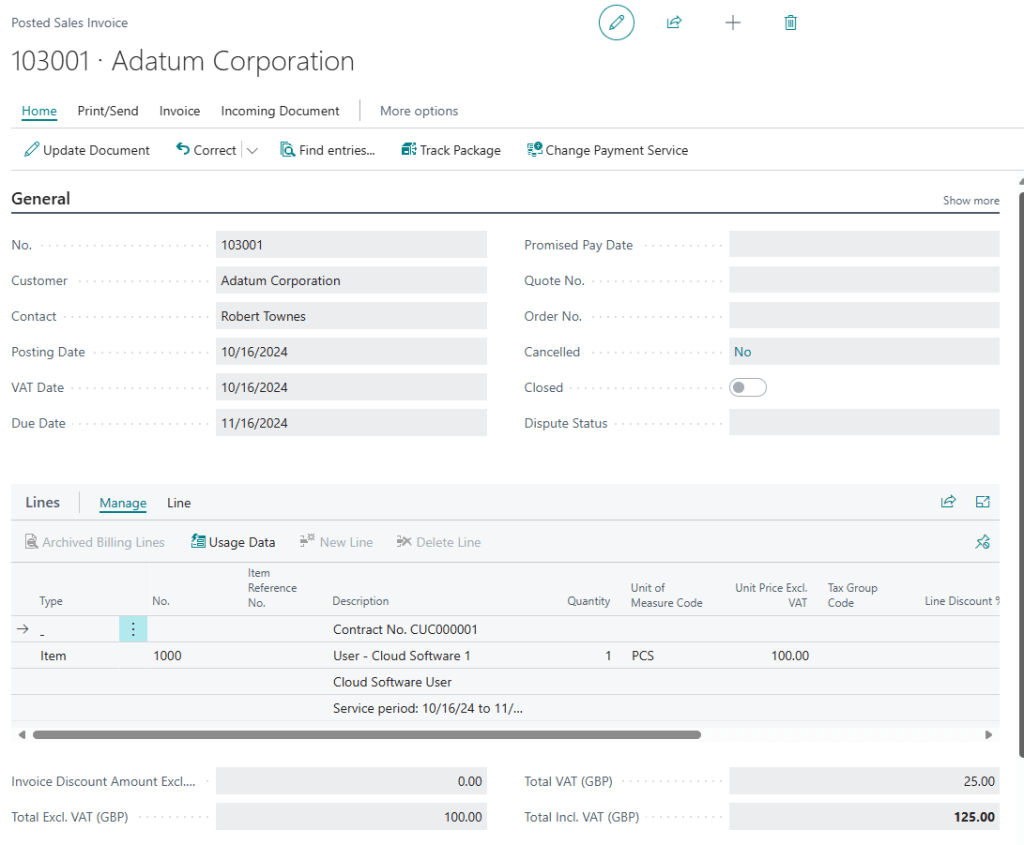Click the plus icon to create new
This screenshot has height=845, width=1024.
click(732, 22)
